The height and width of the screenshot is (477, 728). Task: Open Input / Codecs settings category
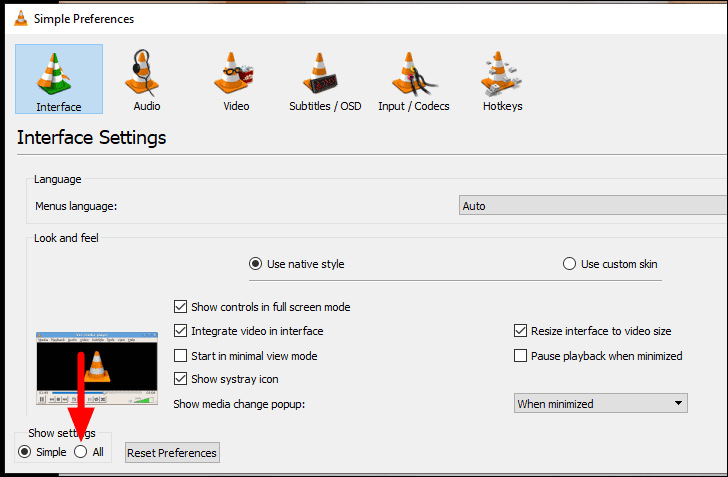414,80
